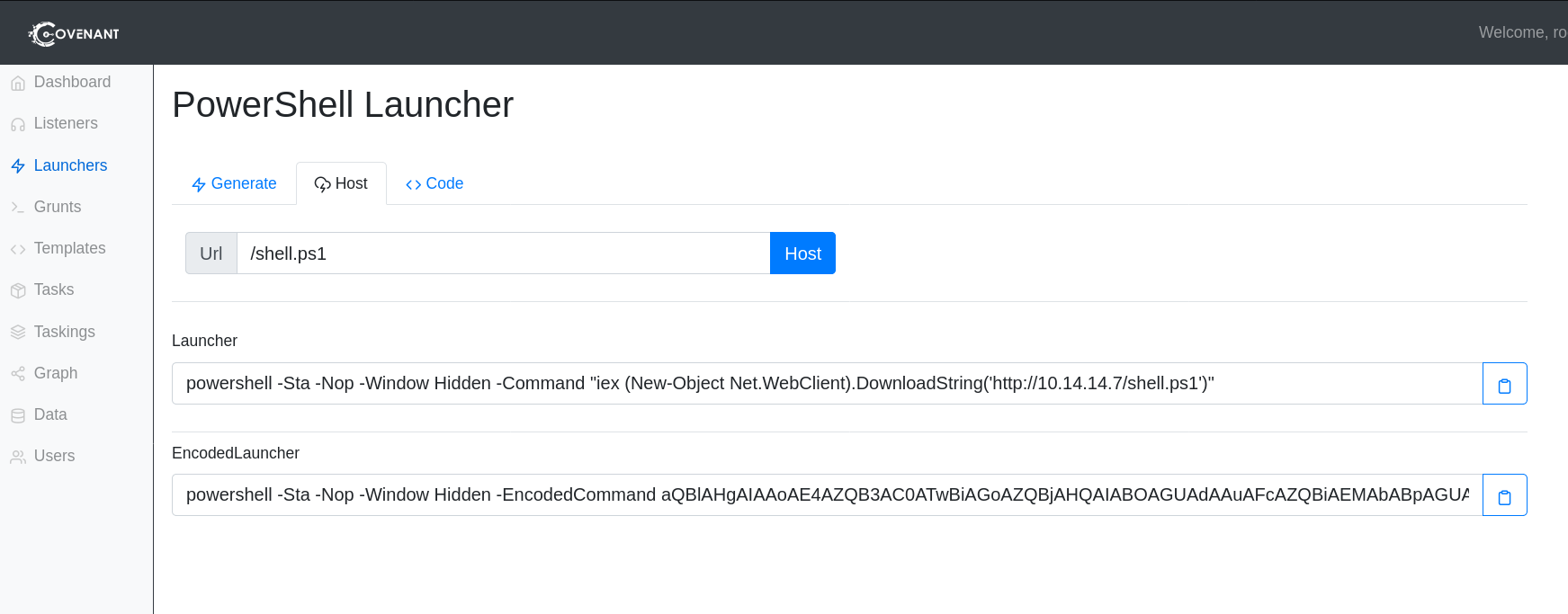Click the Grunts terminal prompt icon
The height and width of the screenshot is (614, 1568).
18,208
